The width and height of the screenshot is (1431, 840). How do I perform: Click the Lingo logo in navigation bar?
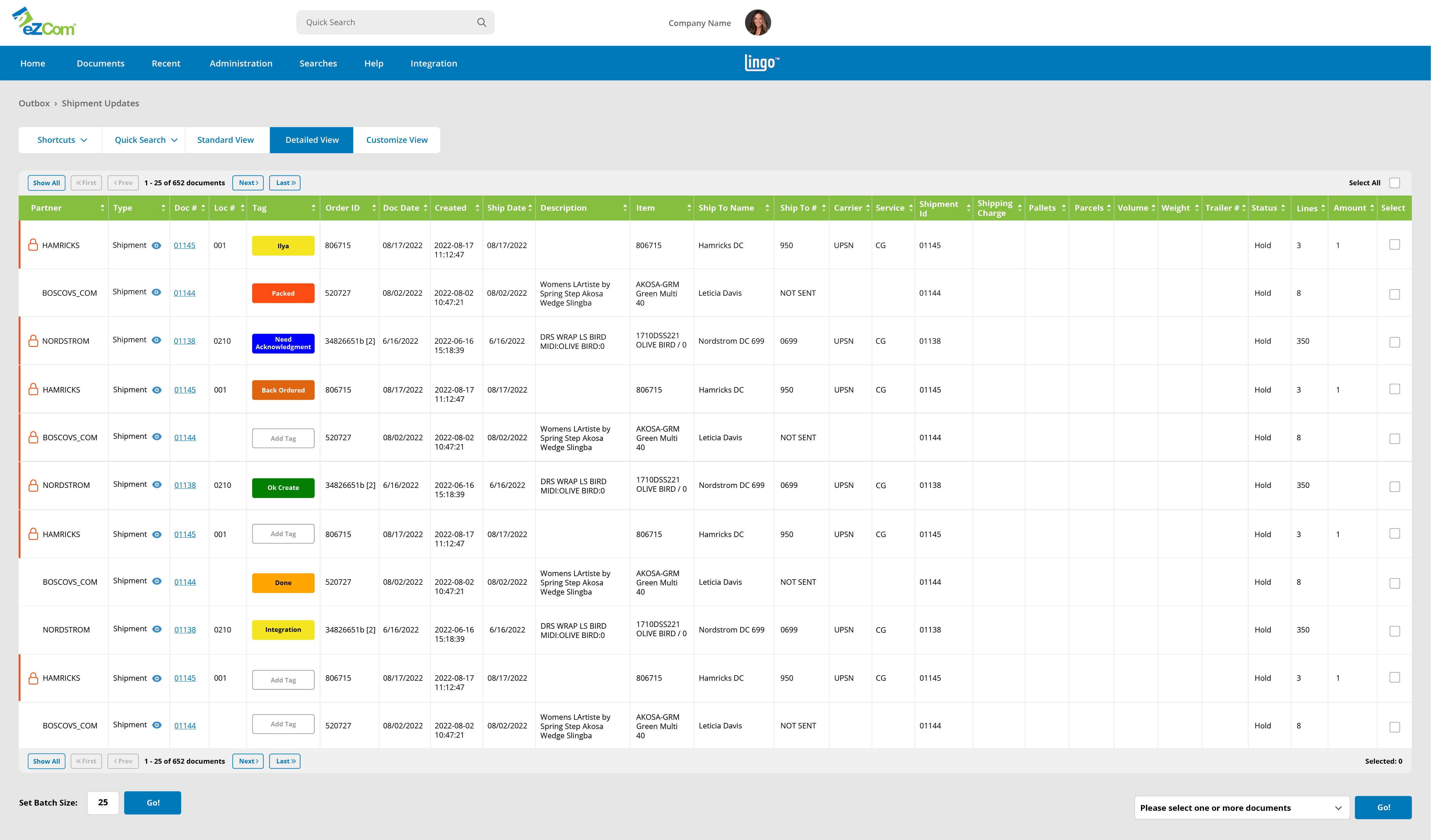(761, 62)
